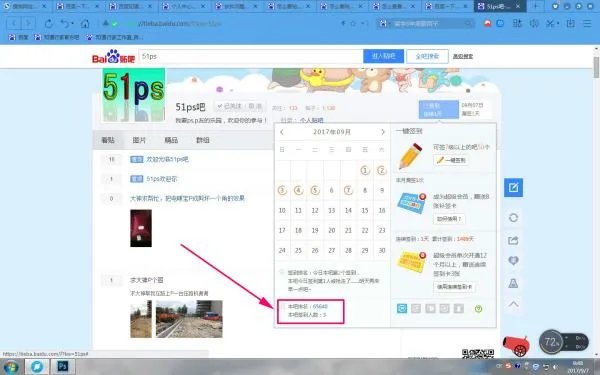
Task: Open the browser home page icon
Action: [85, 24]
